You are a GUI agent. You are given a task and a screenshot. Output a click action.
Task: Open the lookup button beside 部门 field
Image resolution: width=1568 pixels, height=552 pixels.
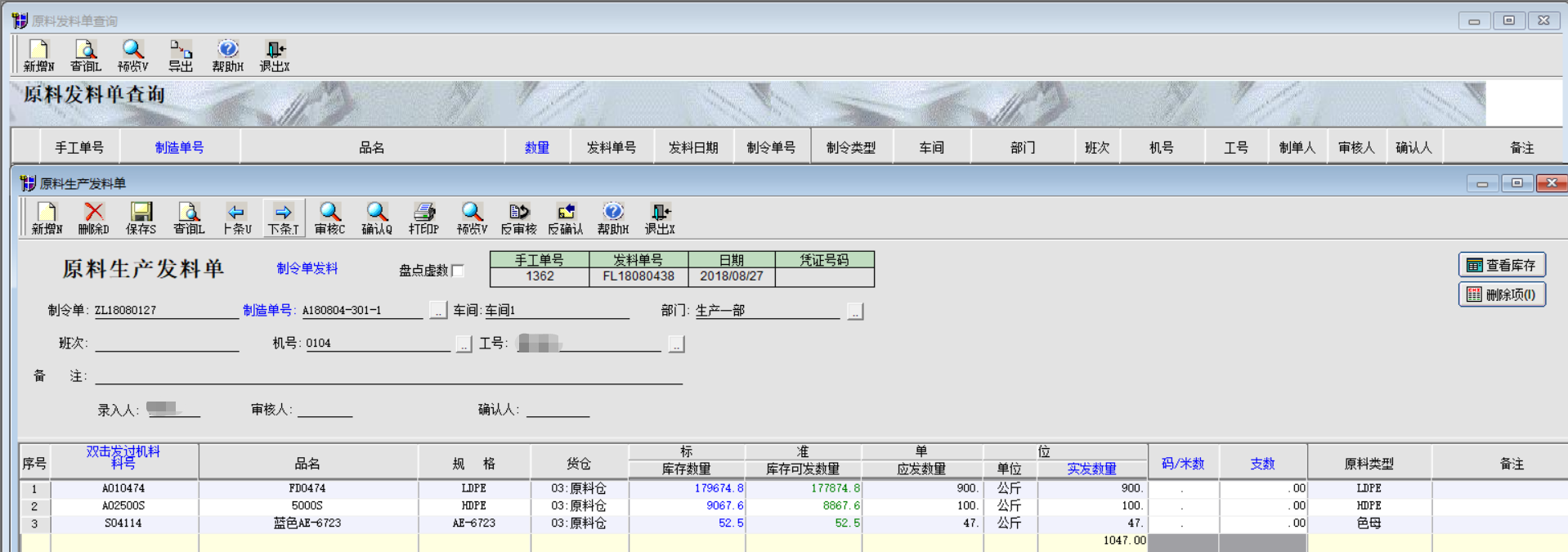pos(855,312)
